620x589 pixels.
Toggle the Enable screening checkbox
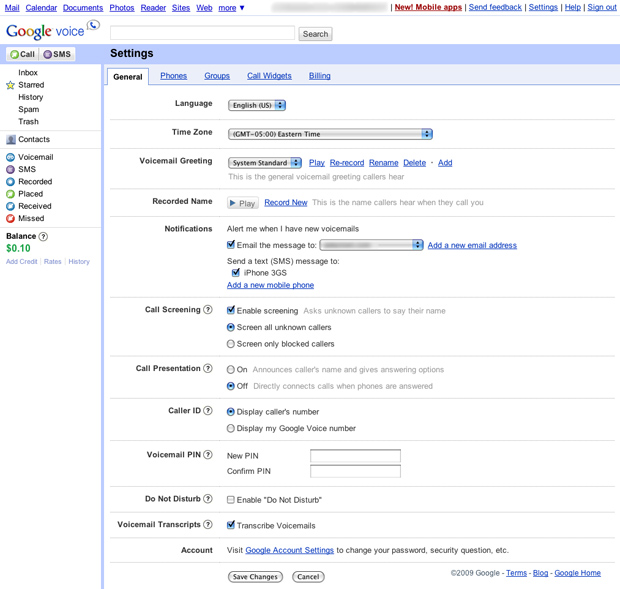pyautogui.click(x=231, y=310)
